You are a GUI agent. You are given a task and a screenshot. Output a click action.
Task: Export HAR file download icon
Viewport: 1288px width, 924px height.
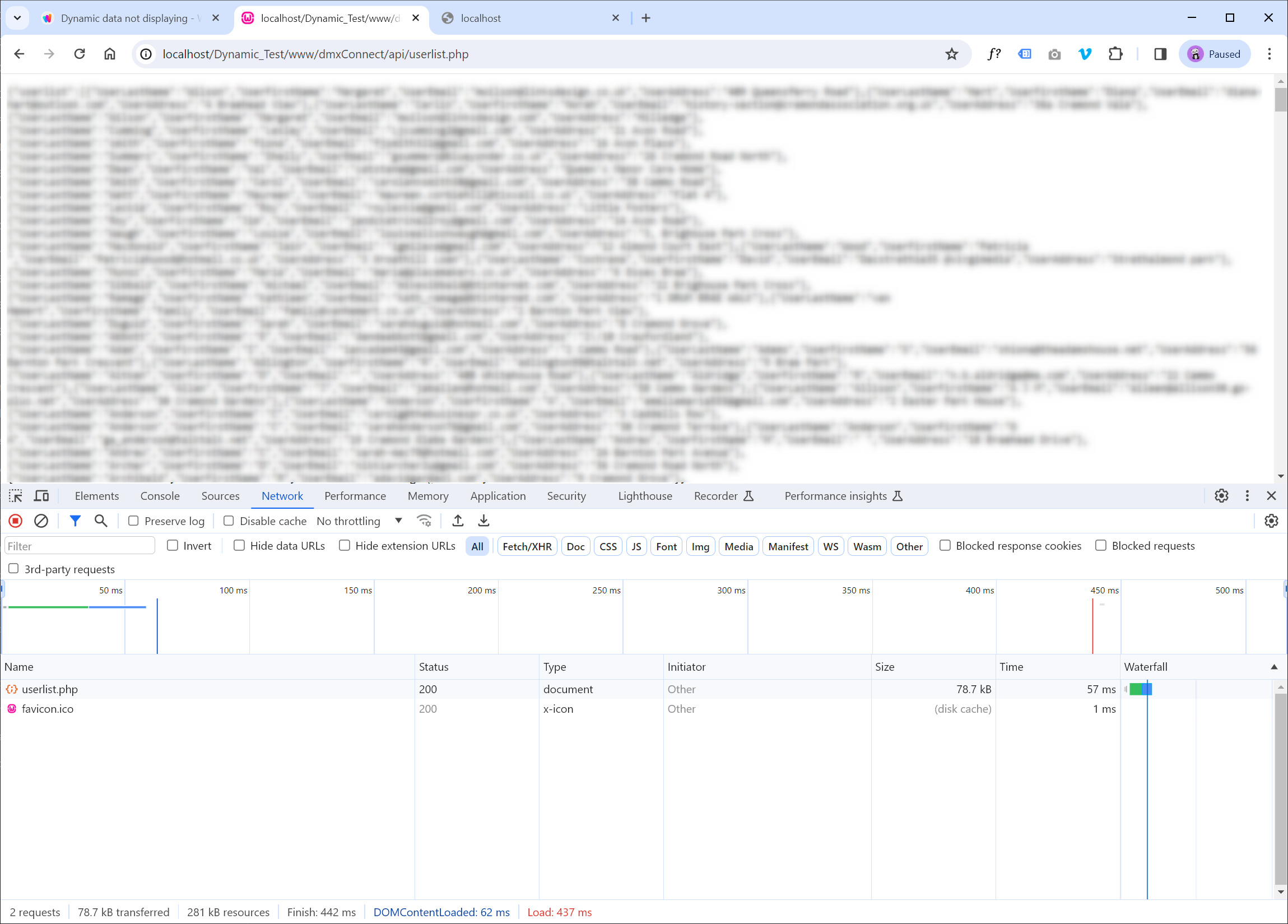pyautogui.click(x=484, y=521)
